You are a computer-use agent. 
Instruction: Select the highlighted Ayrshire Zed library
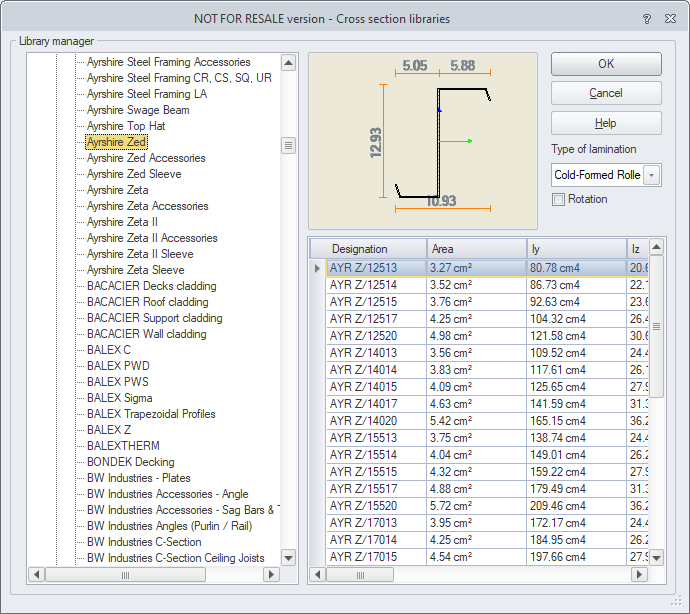[x=117, y=142]
